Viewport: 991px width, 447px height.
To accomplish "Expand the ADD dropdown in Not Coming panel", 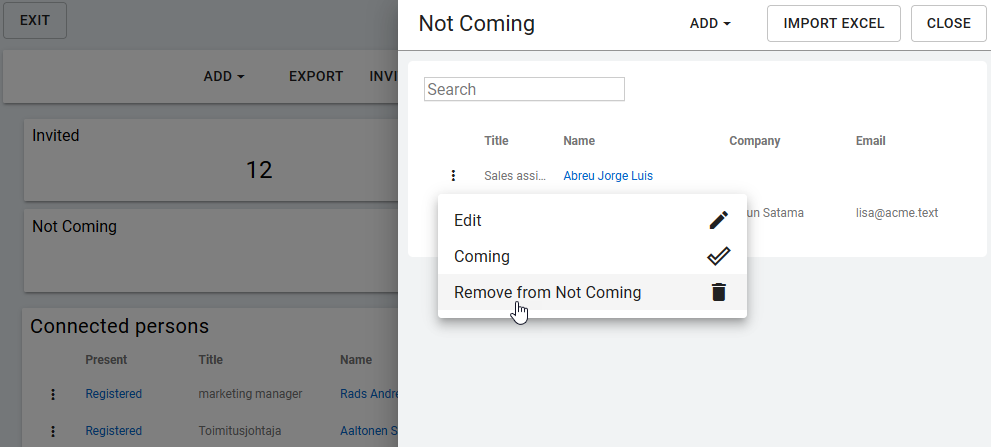I will click(710, 24).
